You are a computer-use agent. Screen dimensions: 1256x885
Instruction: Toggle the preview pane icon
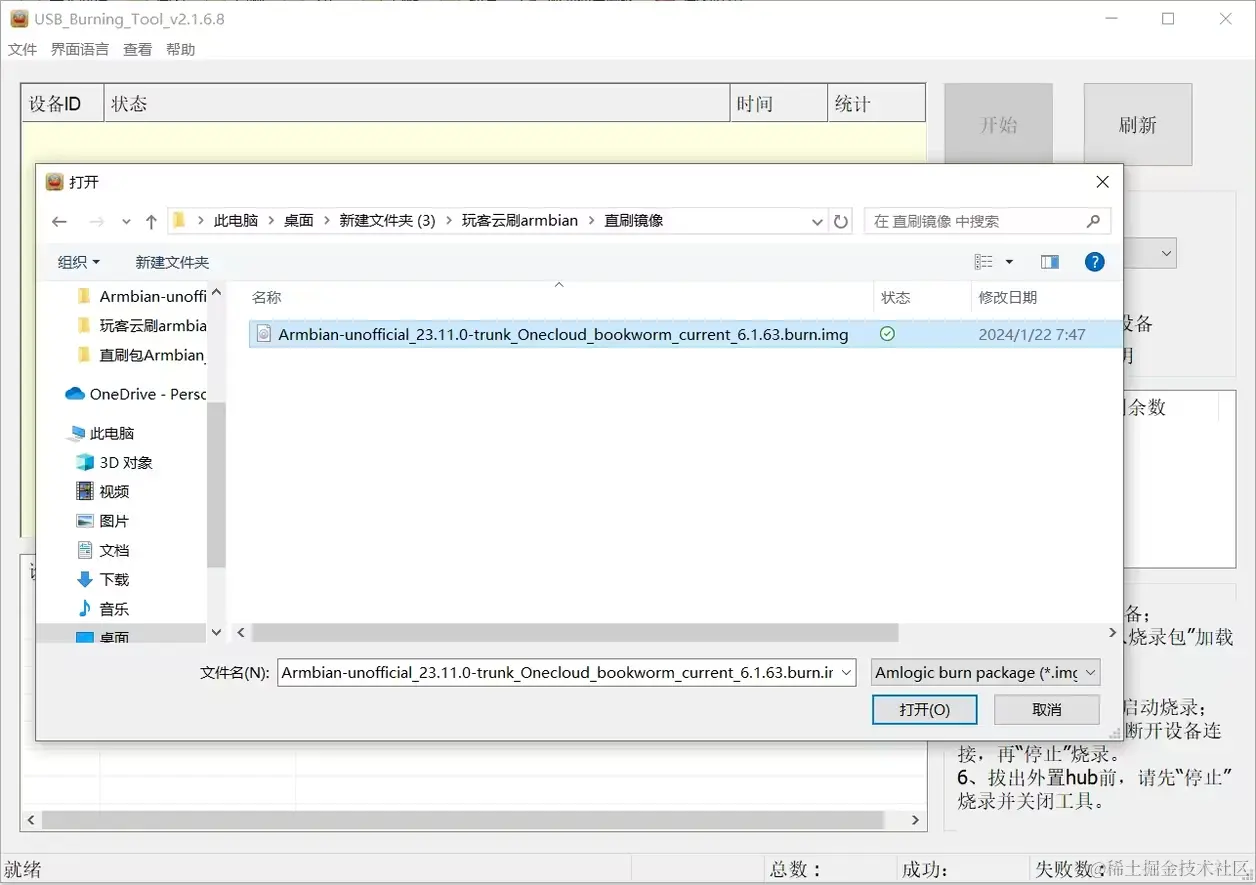tap(1050, 262)
